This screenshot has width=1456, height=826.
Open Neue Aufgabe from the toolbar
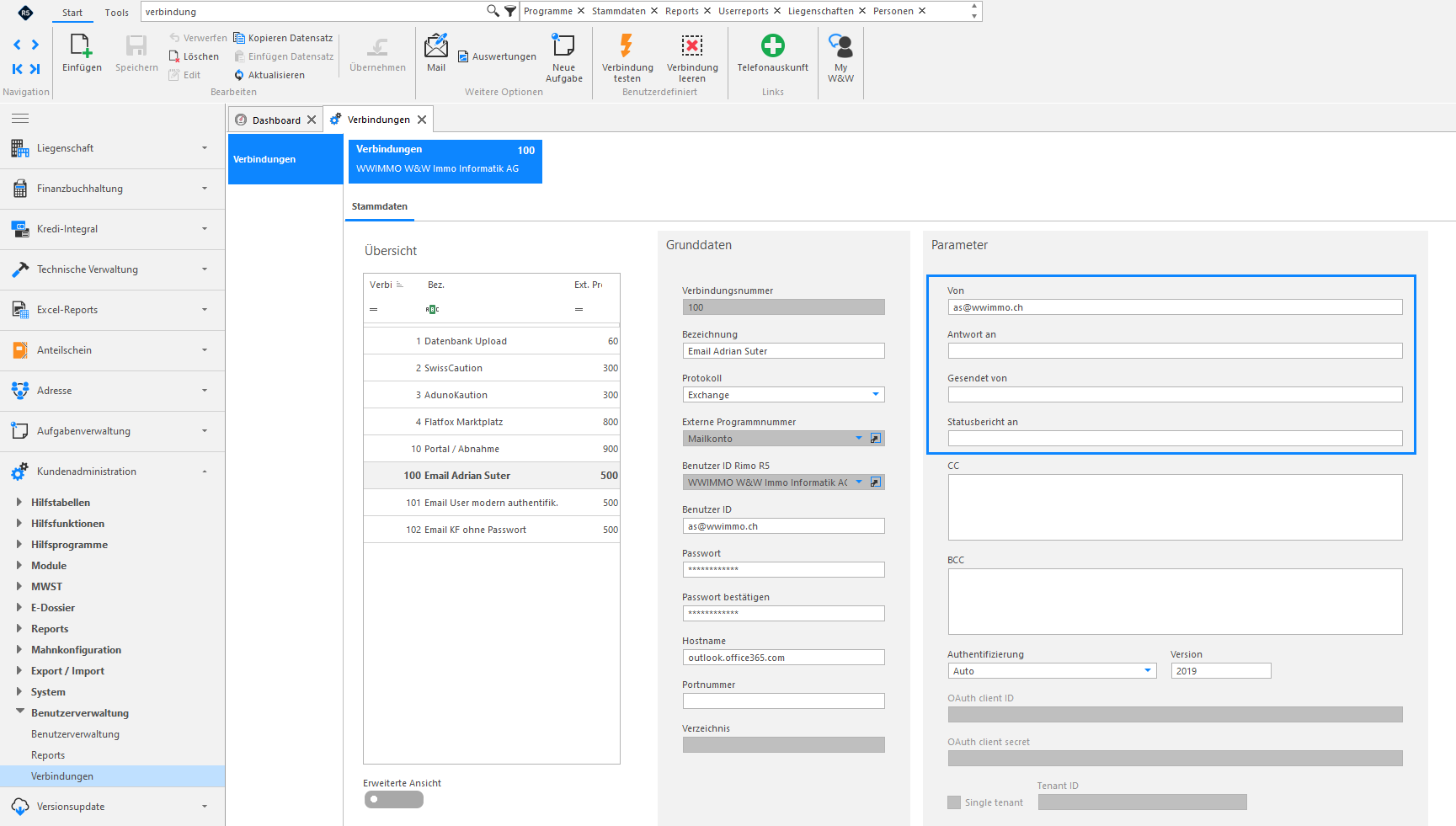(563, 57)
